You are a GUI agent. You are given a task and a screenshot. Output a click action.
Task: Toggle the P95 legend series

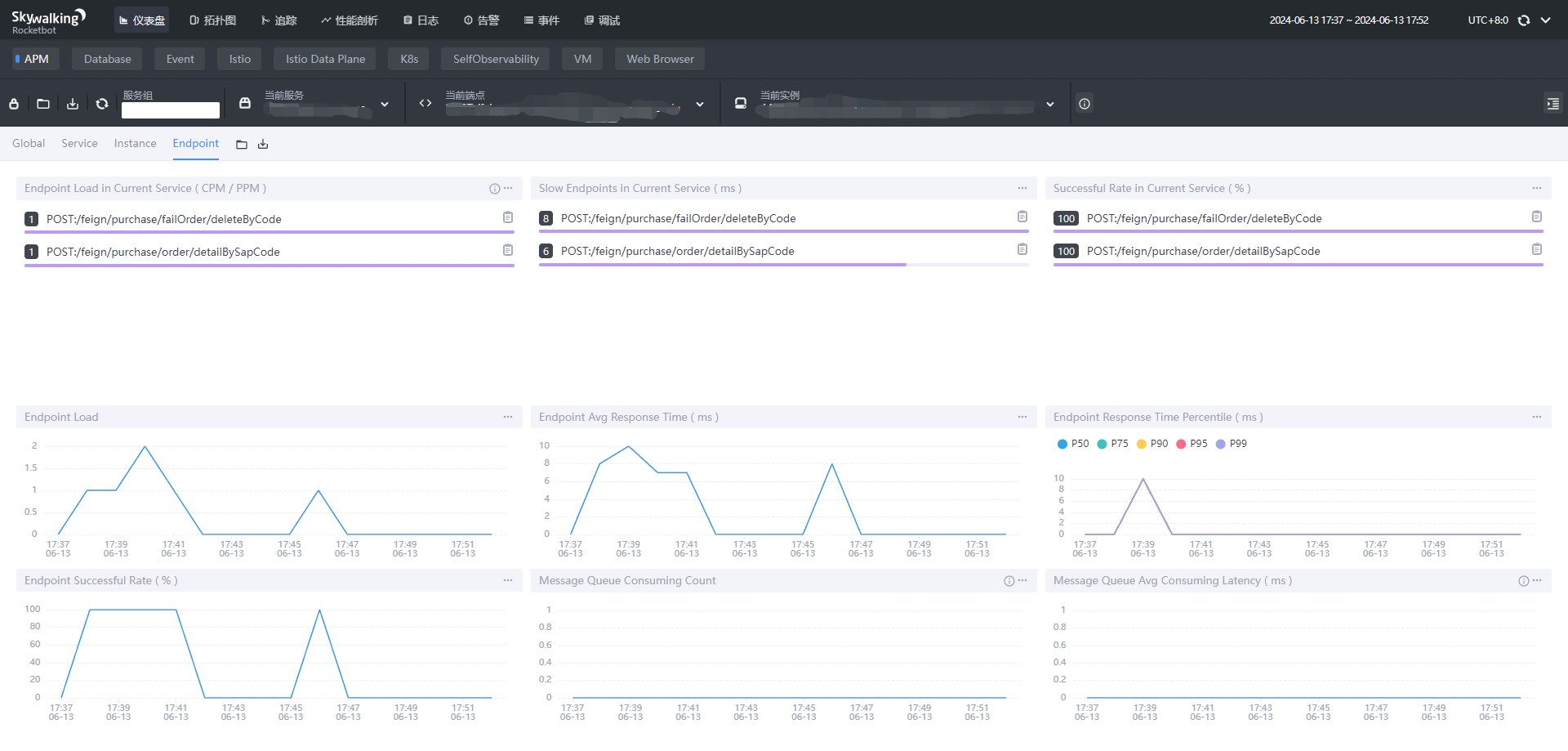[1192, 444]
